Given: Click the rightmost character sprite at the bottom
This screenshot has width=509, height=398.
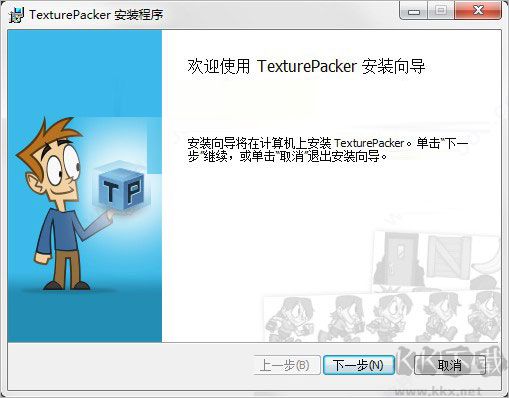Looking at the screenshot, I should coord(485,316).
